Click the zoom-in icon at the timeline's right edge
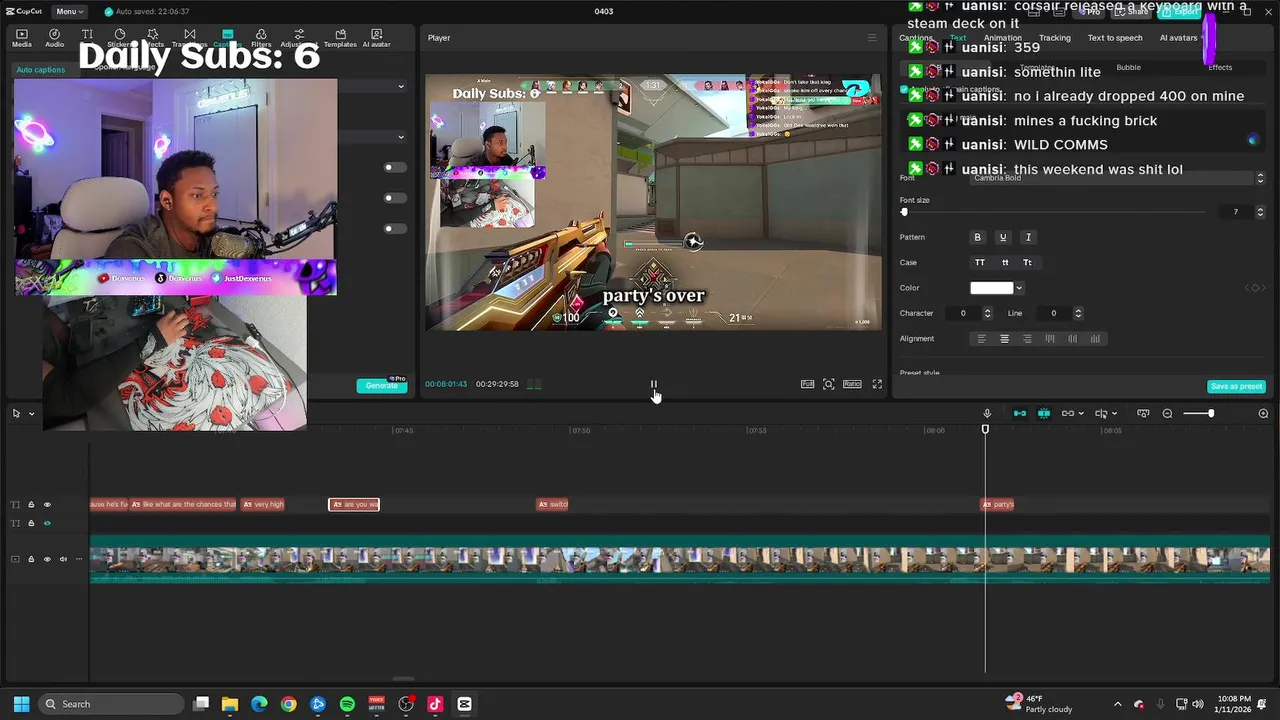Image resolution: width=1280 pixels, height=720 pixels. tap(1263, 413)
